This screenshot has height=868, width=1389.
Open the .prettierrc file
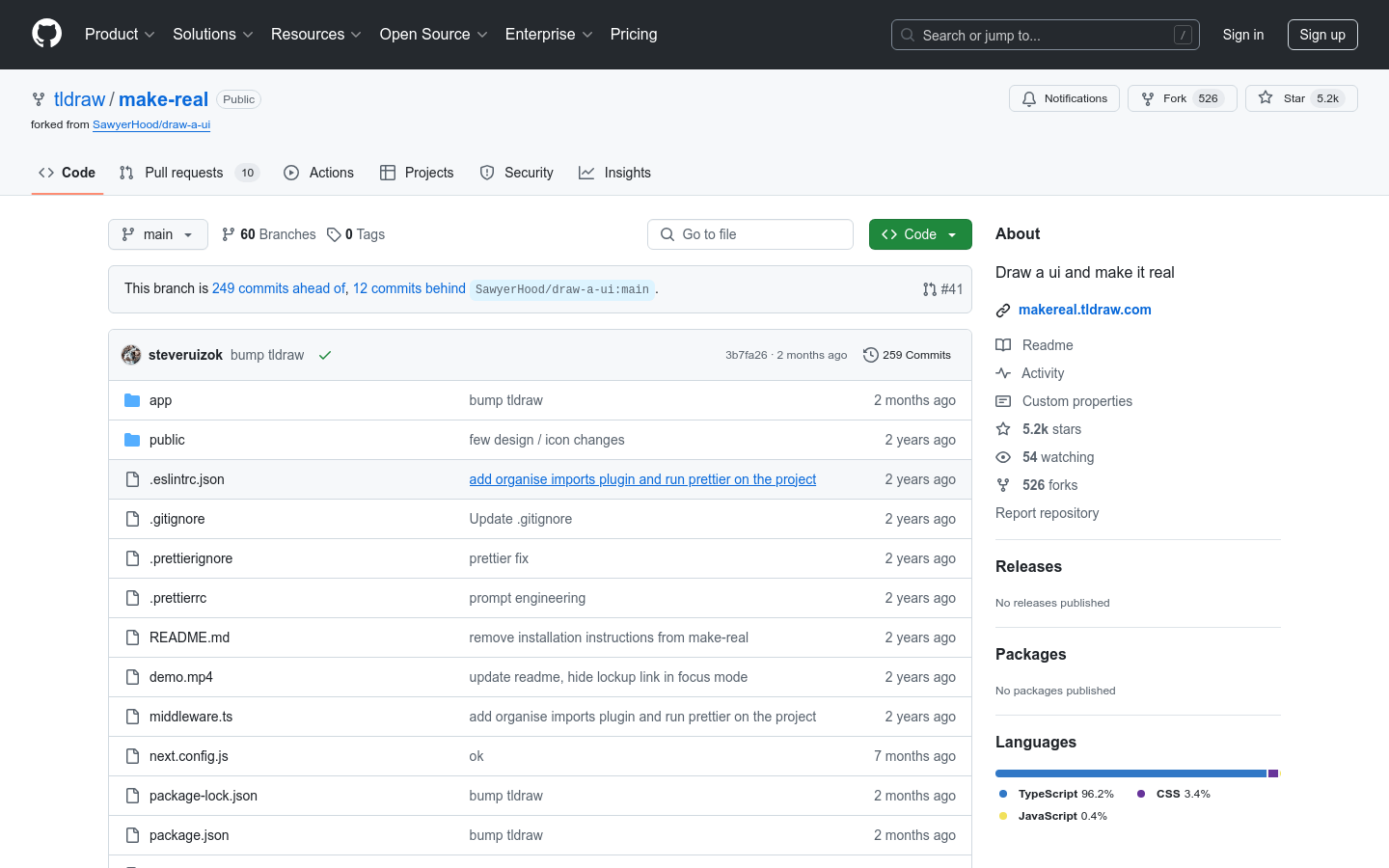point(178,598)
